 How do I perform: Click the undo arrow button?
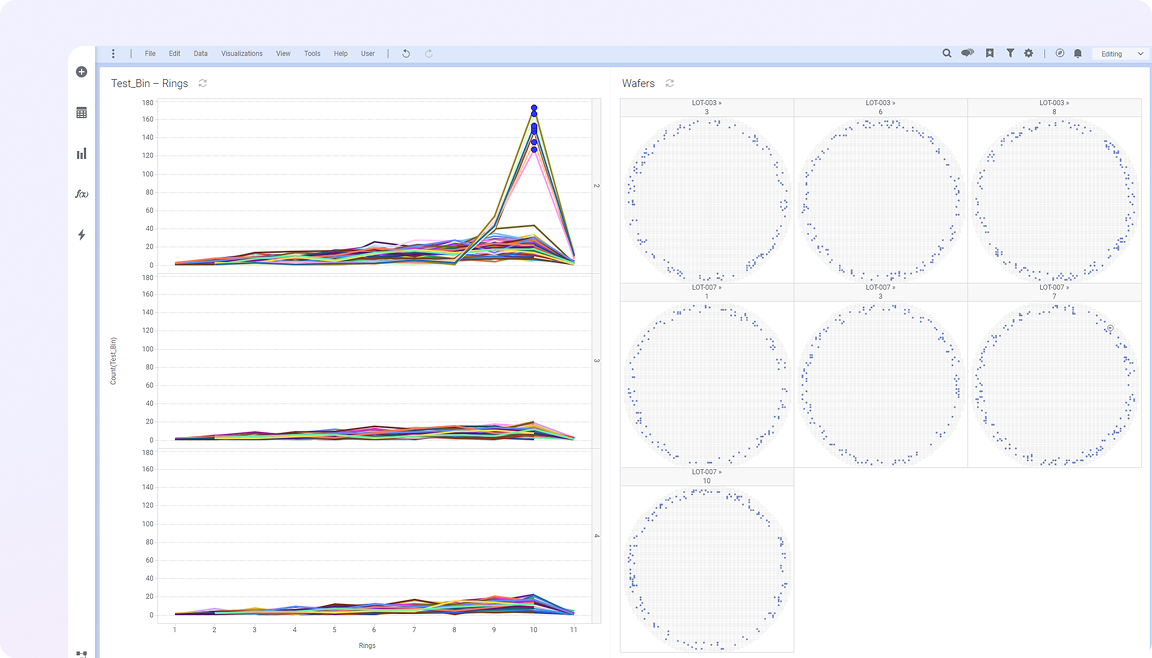click(406, 54)
